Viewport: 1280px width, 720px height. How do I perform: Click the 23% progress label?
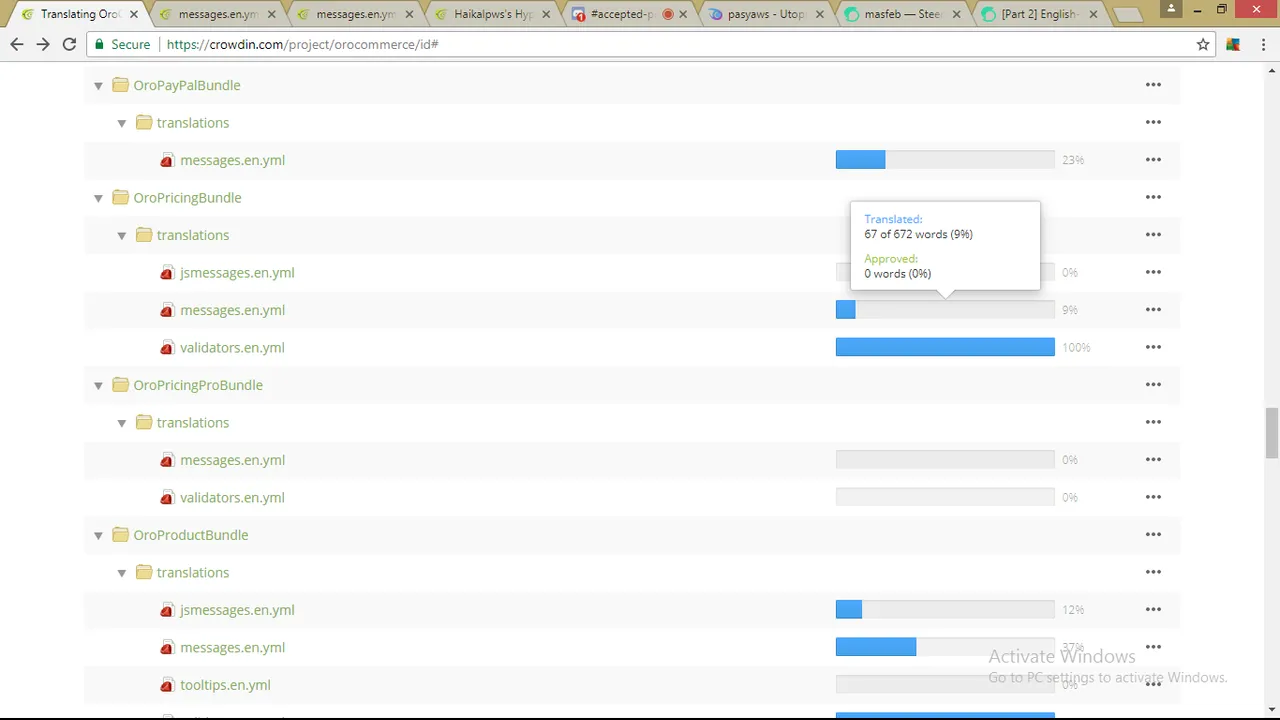(1073, 160)
